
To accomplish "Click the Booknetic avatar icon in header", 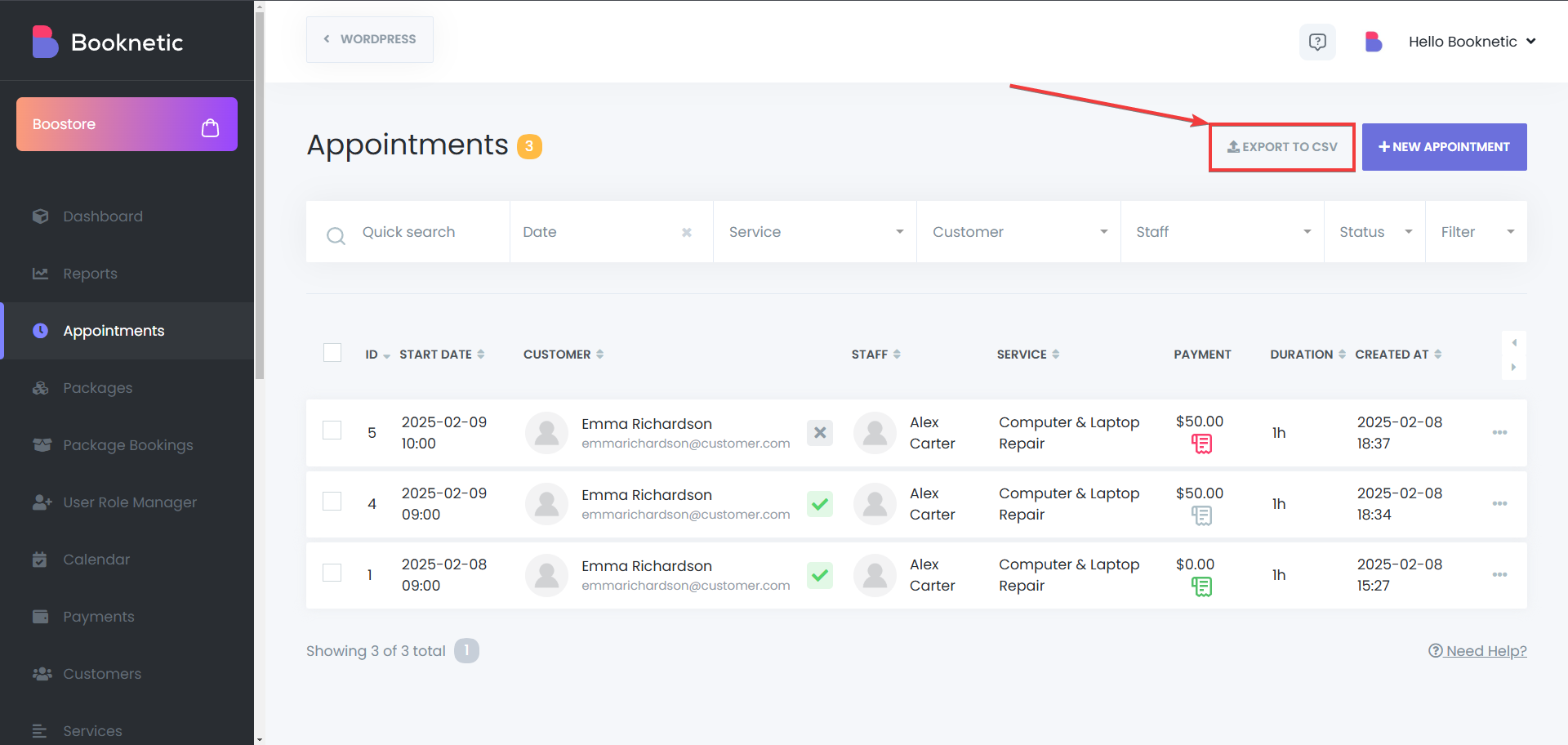I will coord(1374,42).
